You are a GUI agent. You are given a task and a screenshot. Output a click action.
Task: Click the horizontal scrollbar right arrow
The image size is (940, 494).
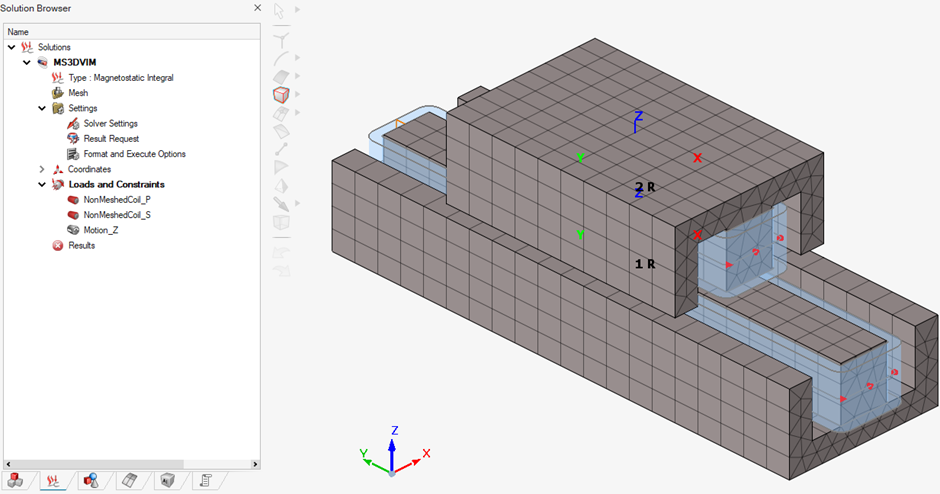click(x=254, y=464)
